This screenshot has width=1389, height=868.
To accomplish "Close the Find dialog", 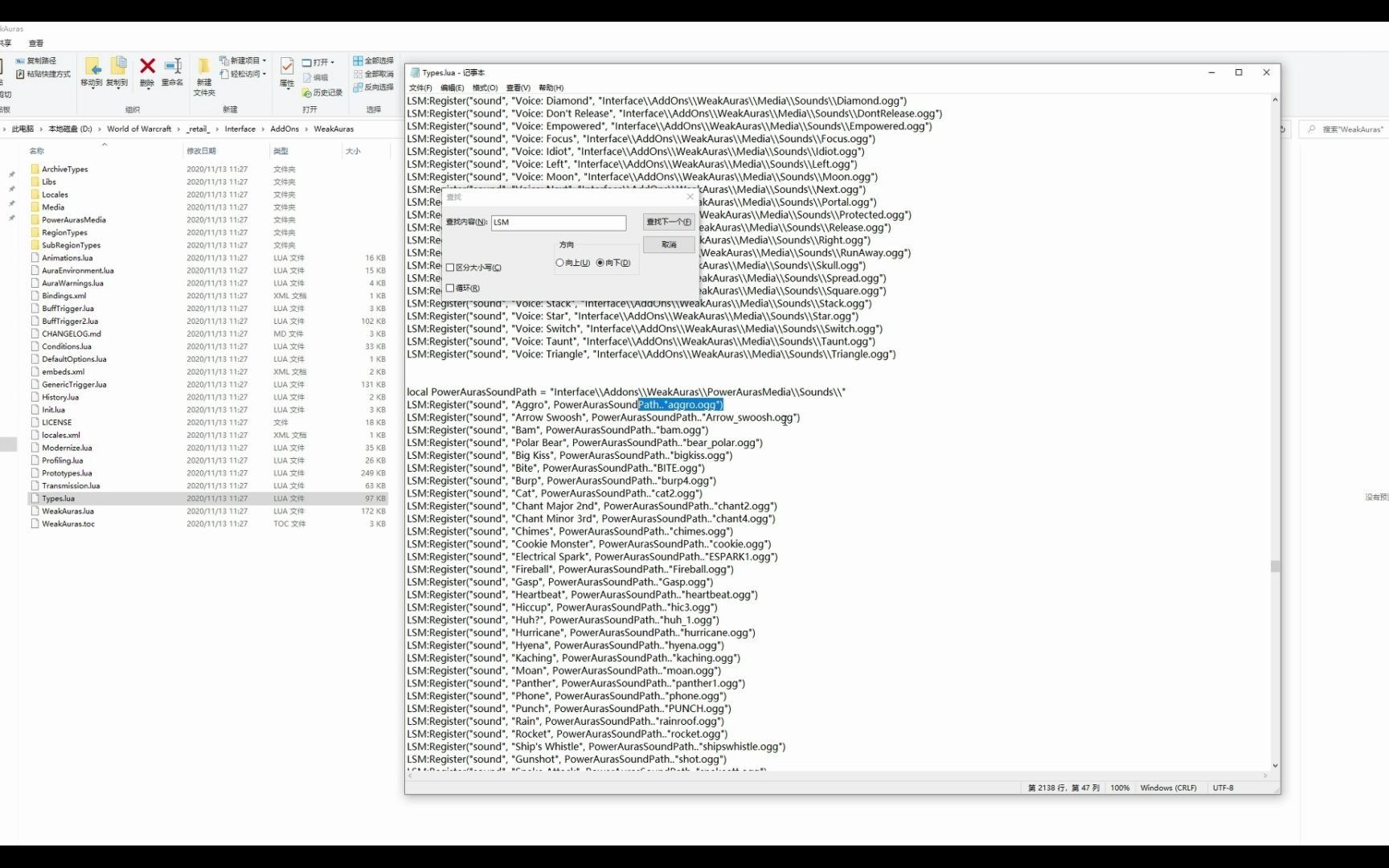I will 690,197.
